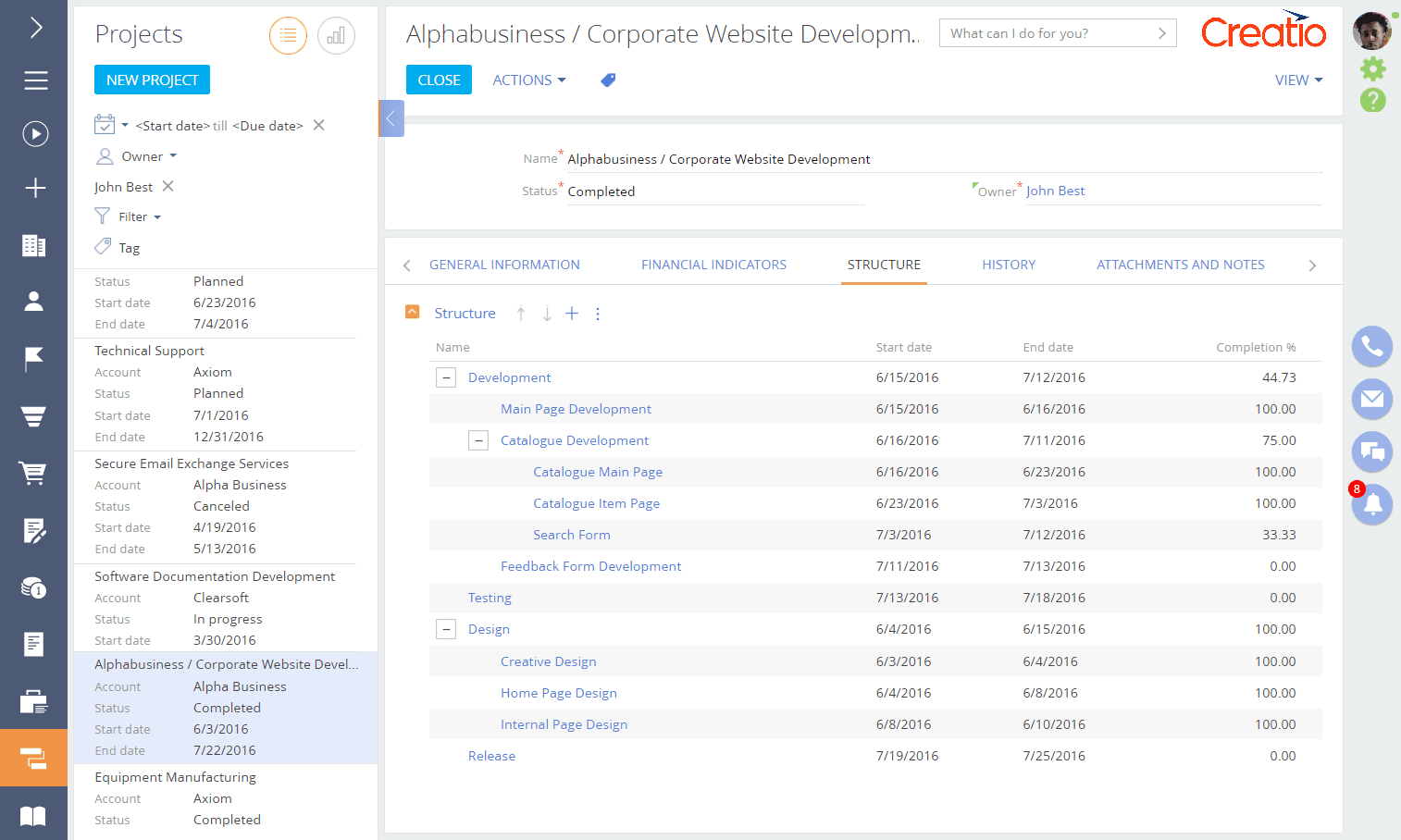The image size is (1401, 840).
Task: Open the email communication panel
Action: 1371,399
